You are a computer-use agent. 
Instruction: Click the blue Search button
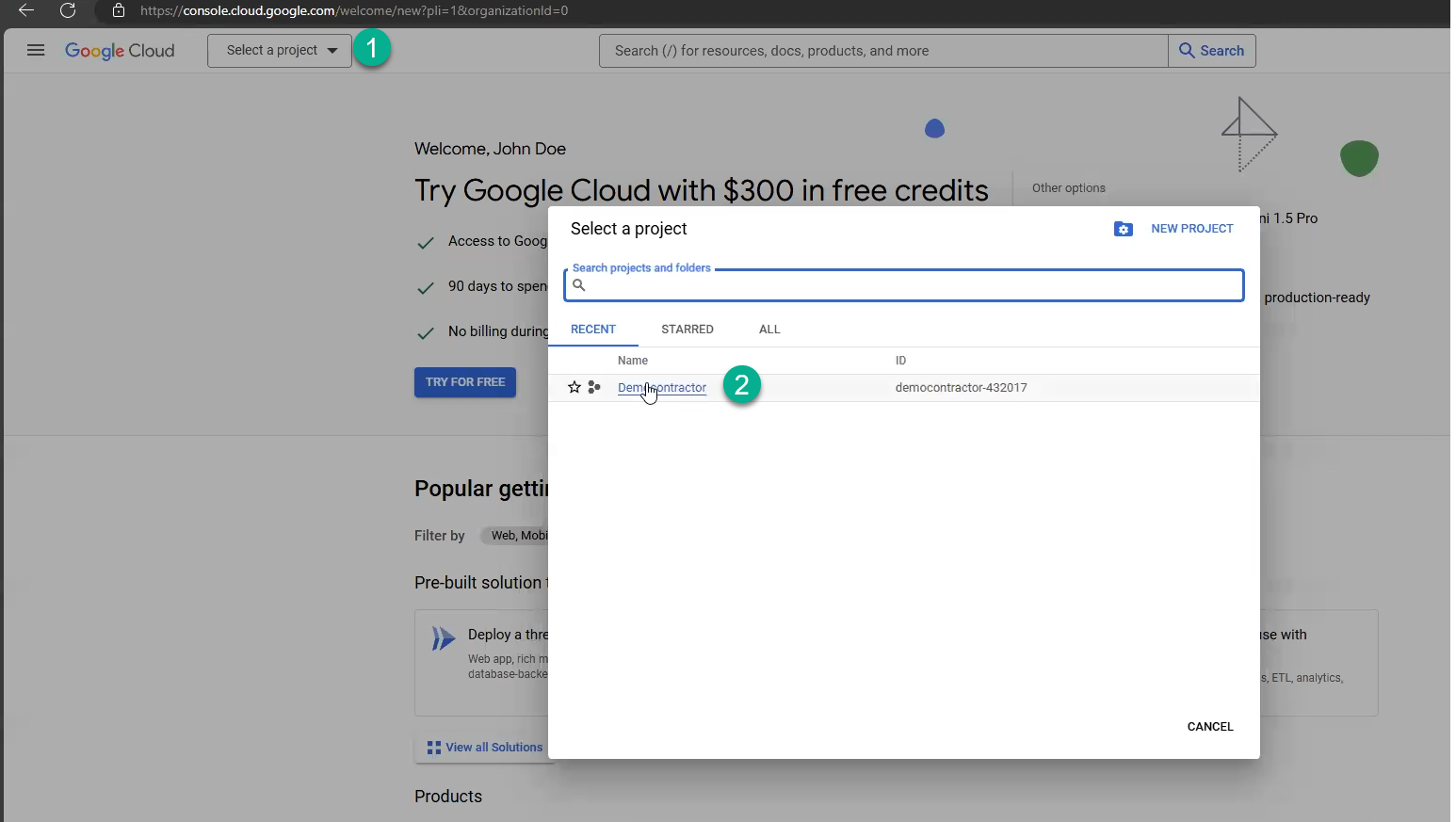[1212, 51]
